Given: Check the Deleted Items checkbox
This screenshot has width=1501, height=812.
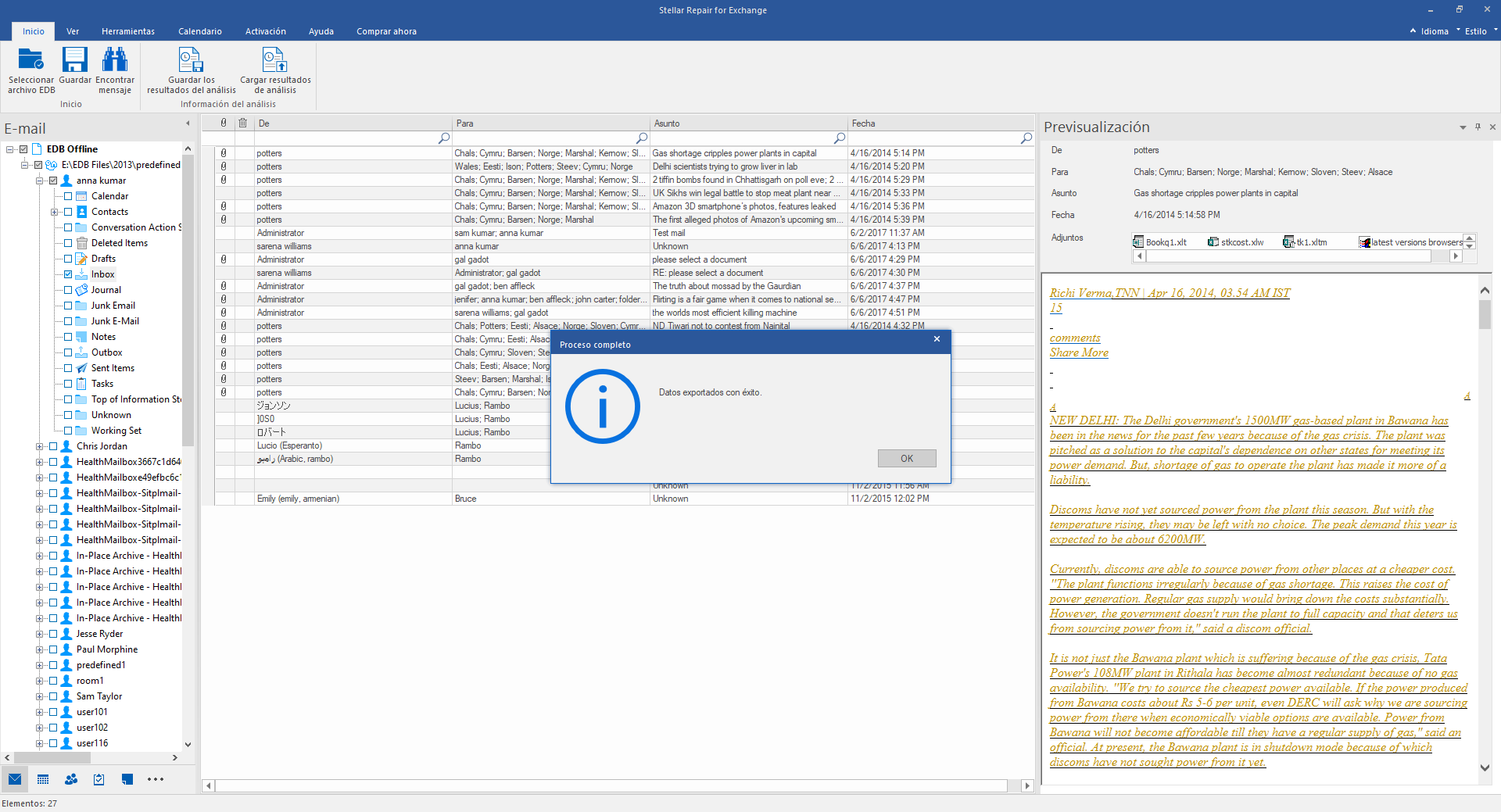Looking at the screenshot, I should pyautogui.click(x=68, y=243).
